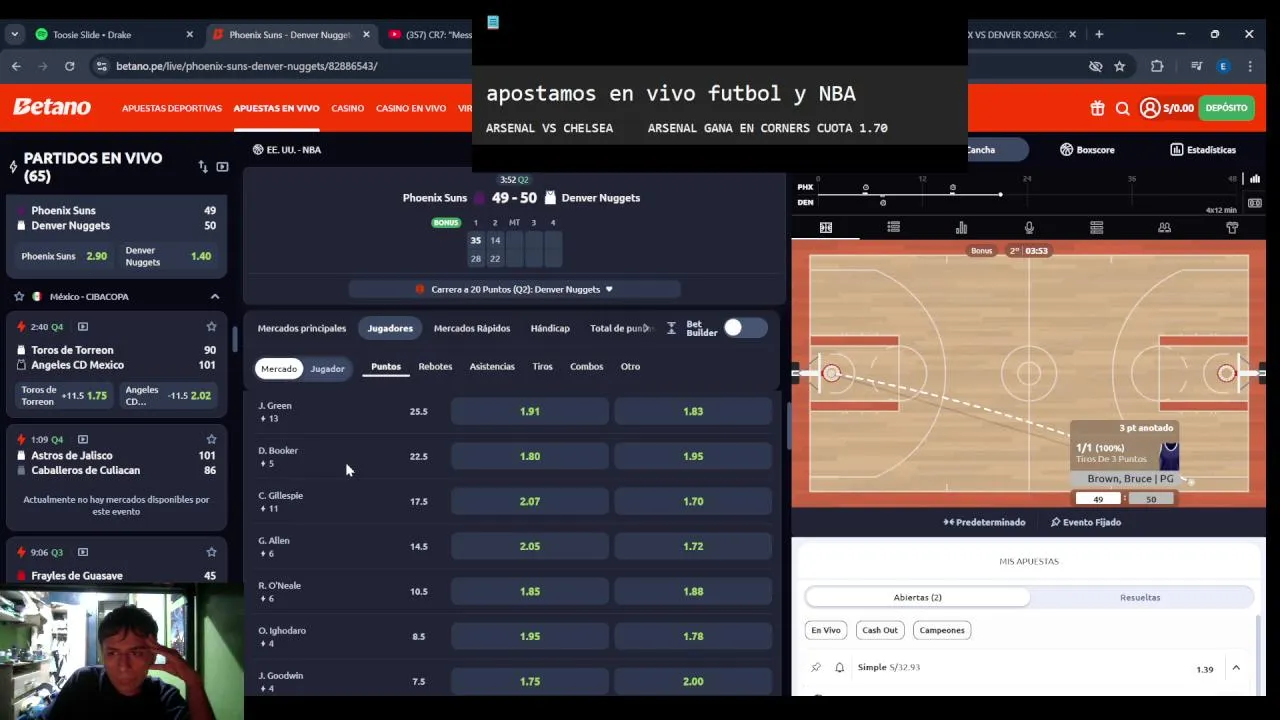Click the chart icon beside the timeline
The width and height of the screenshot is (1280, 720).
(x=1255, y=179)
